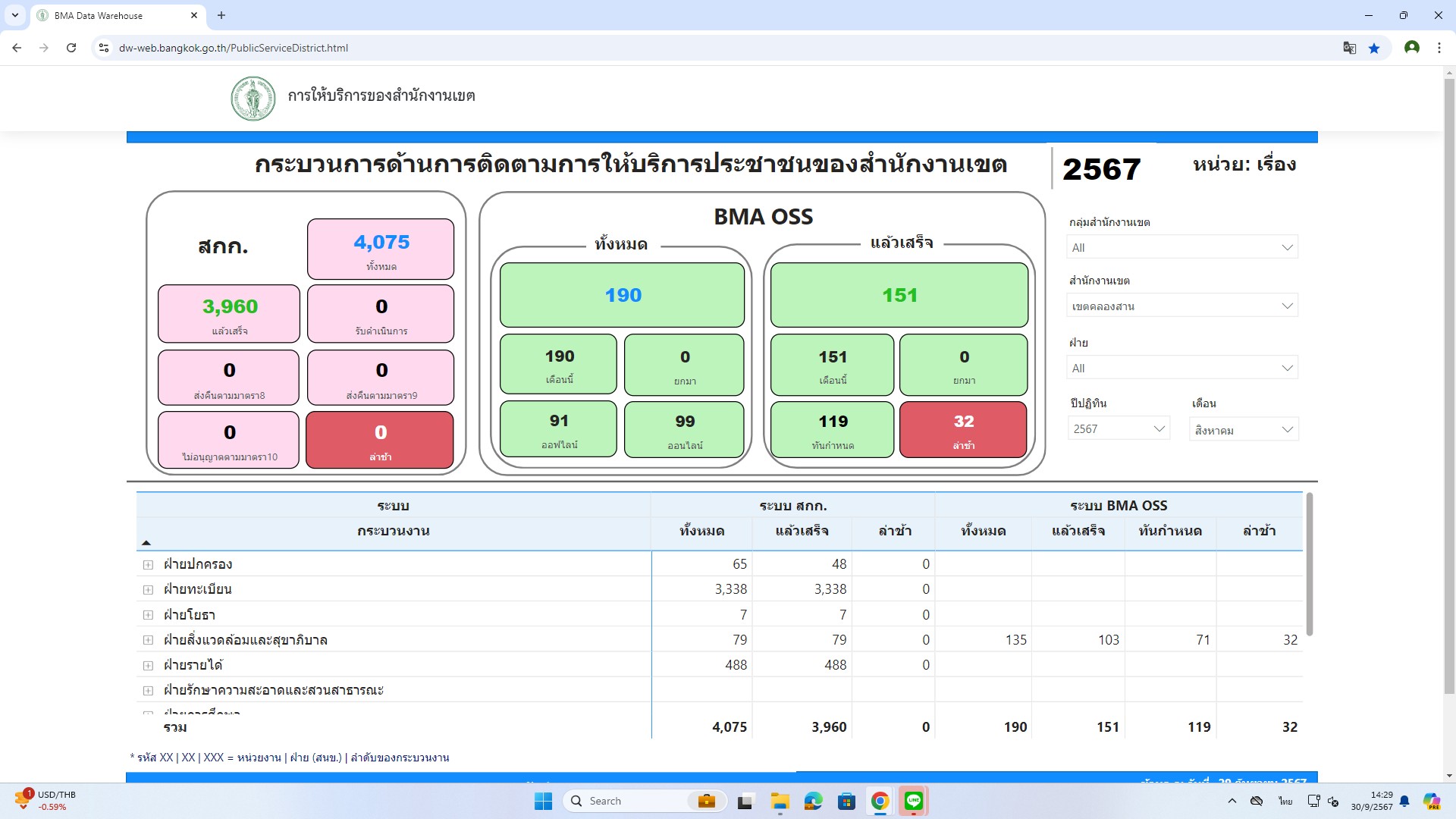Open the LINE app in taskbar
The image size is (1456, 819).
pyautogui.click(x=913, y=801)
